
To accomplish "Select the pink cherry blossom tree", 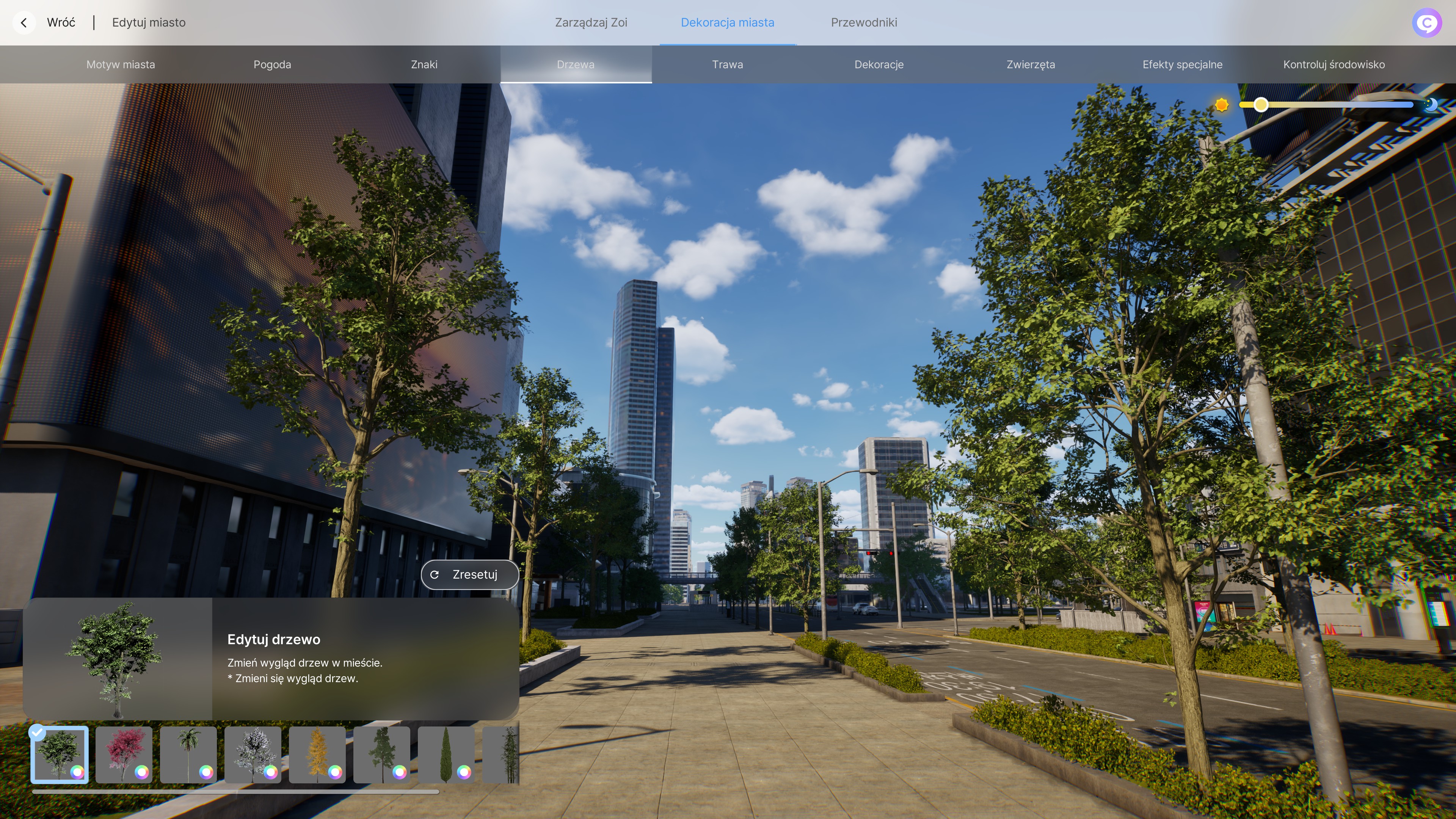I will point(124,755).
